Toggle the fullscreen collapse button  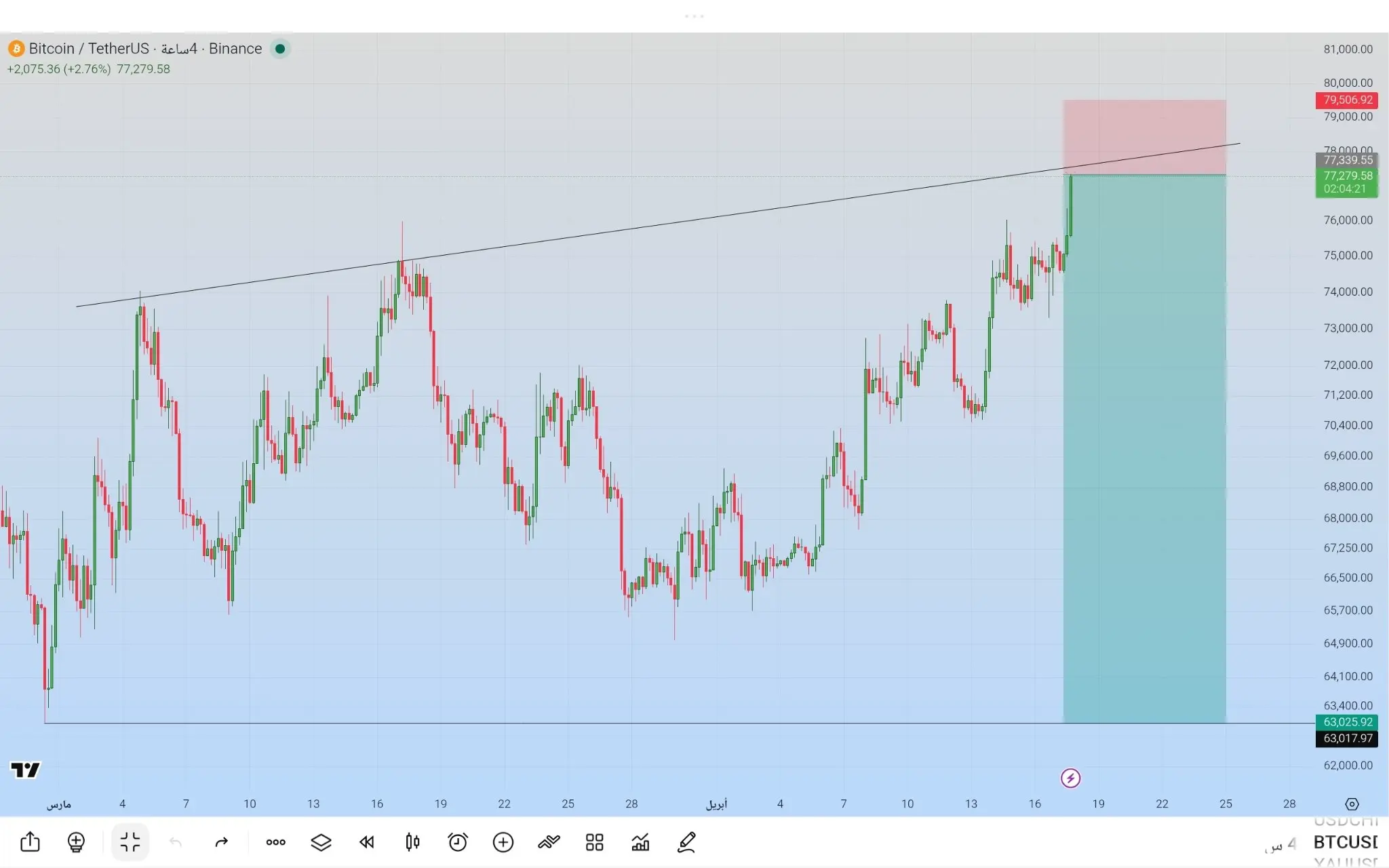pos(130,842)
